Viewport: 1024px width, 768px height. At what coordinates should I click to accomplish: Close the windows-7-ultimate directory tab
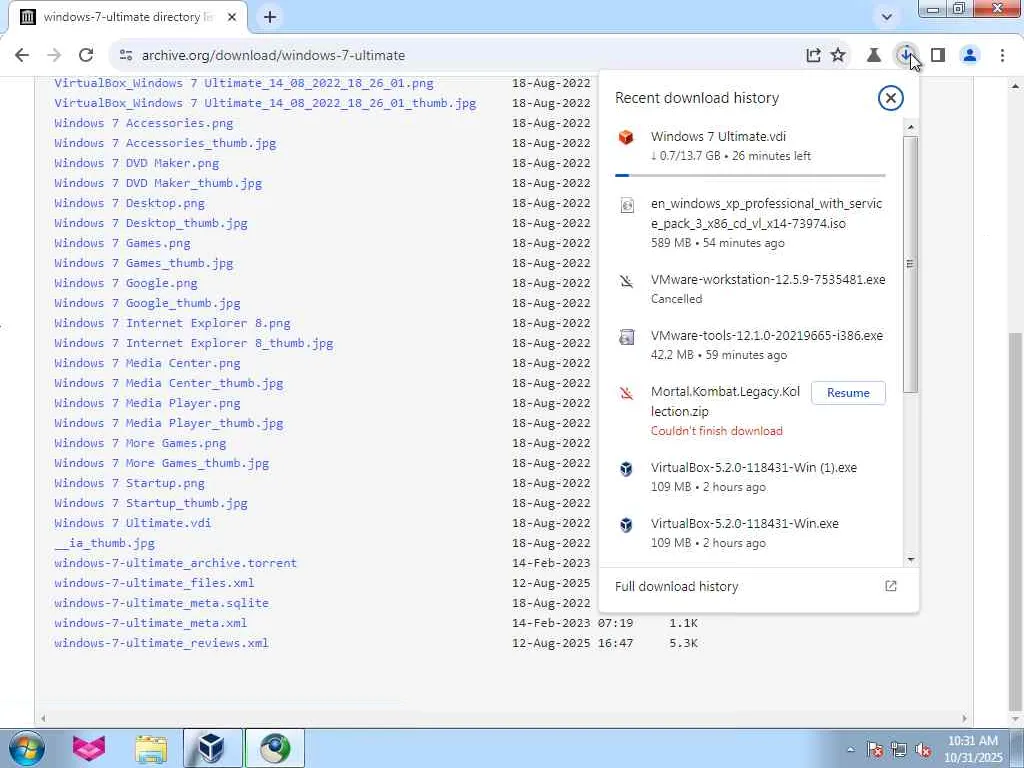(x=232, y=18)
